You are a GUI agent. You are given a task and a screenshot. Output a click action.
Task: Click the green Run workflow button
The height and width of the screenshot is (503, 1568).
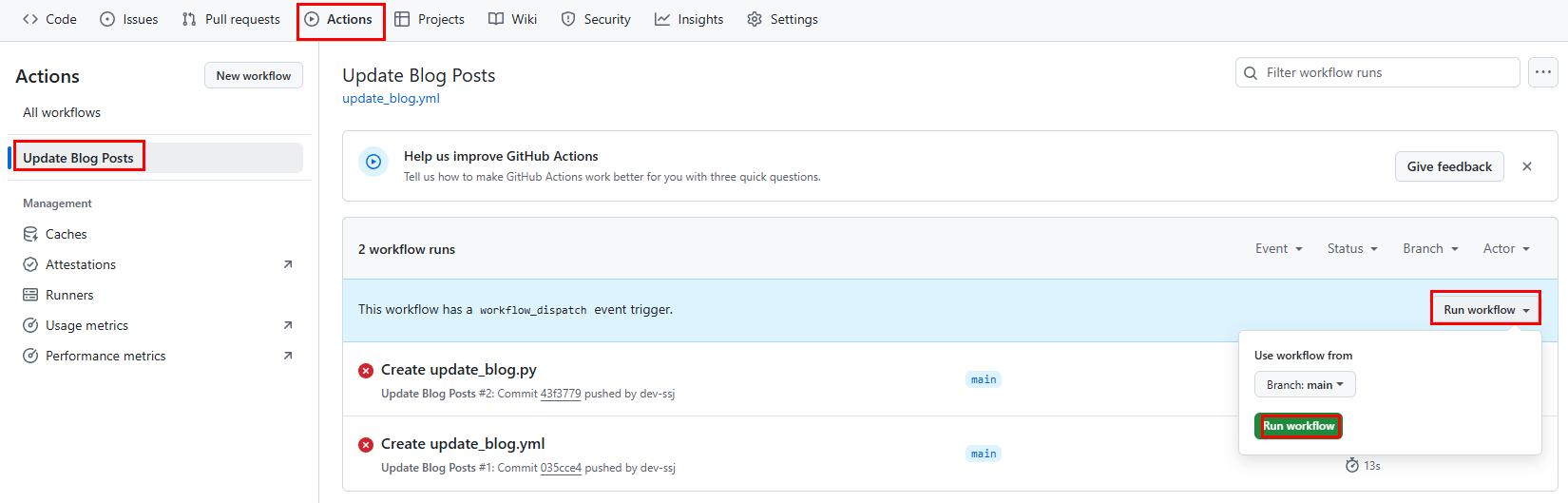coord(1298,426)
